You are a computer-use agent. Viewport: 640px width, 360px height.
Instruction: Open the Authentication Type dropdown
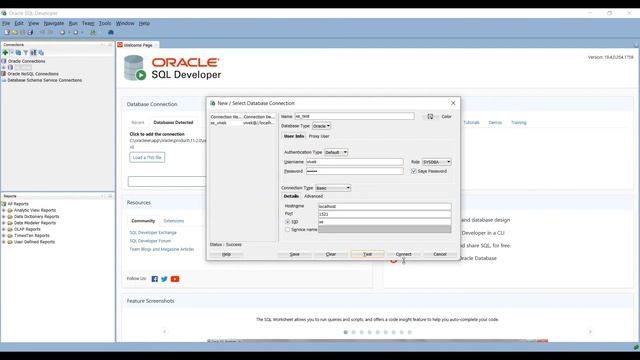point(336,152)
